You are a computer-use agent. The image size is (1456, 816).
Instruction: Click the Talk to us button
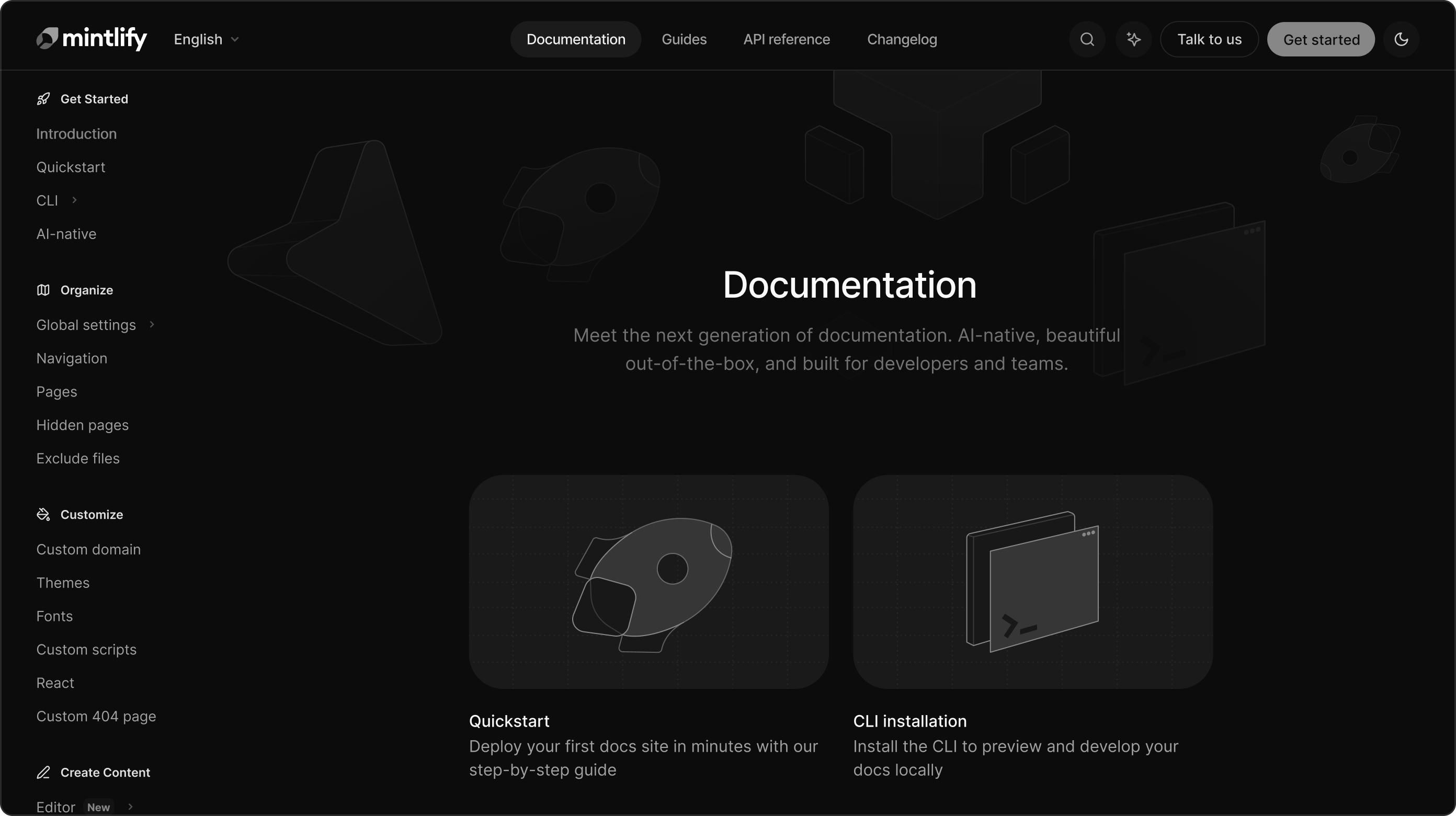point(1209,39)
